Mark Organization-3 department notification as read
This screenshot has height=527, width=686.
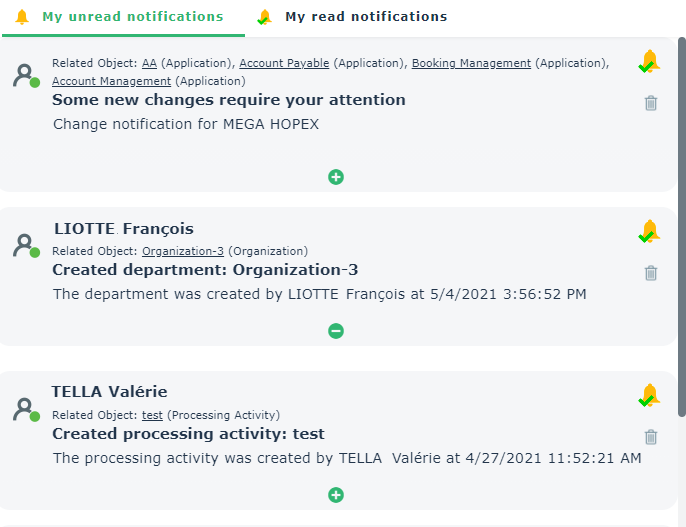(x=650, y=232)
